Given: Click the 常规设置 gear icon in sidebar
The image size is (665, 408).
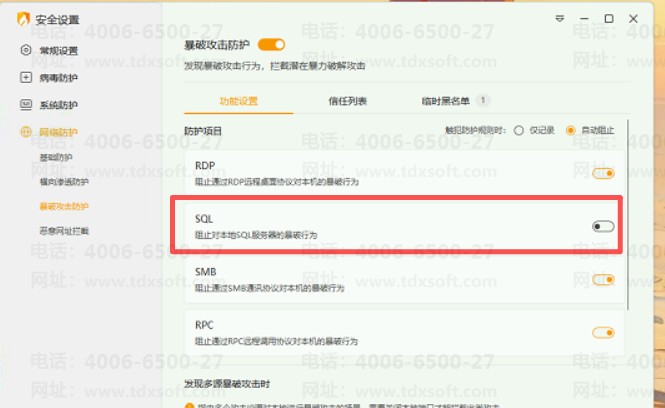Looking at the screenshot, I should [26, 50].
